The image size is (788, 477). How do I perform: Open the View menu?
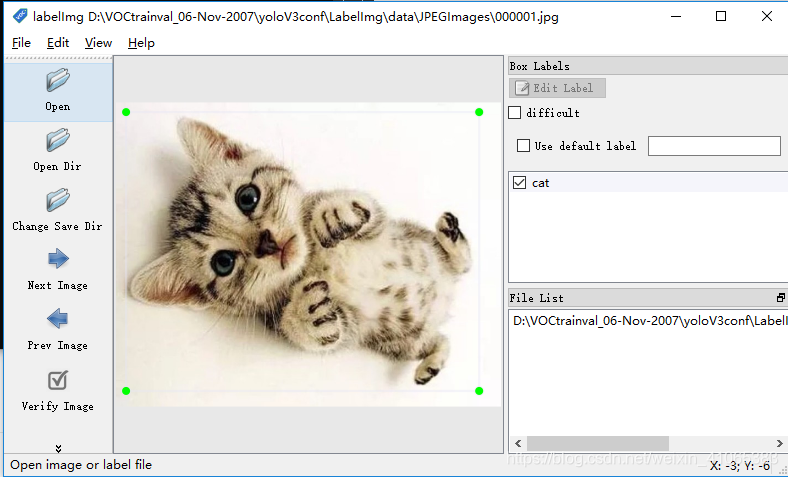(x=98, y=43)
